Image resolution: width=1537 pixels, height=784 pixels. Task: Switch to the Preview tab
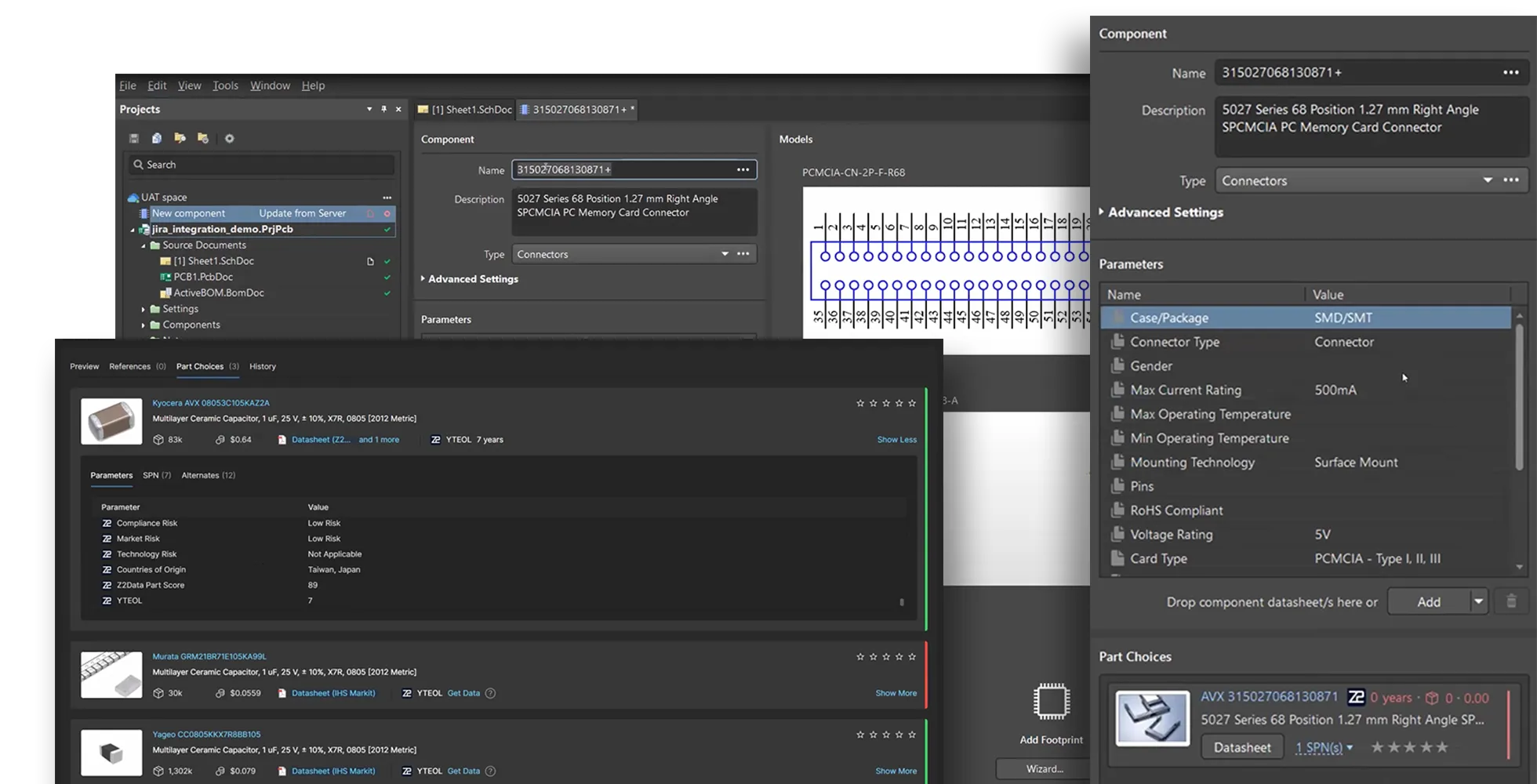(x=85, y=366)
